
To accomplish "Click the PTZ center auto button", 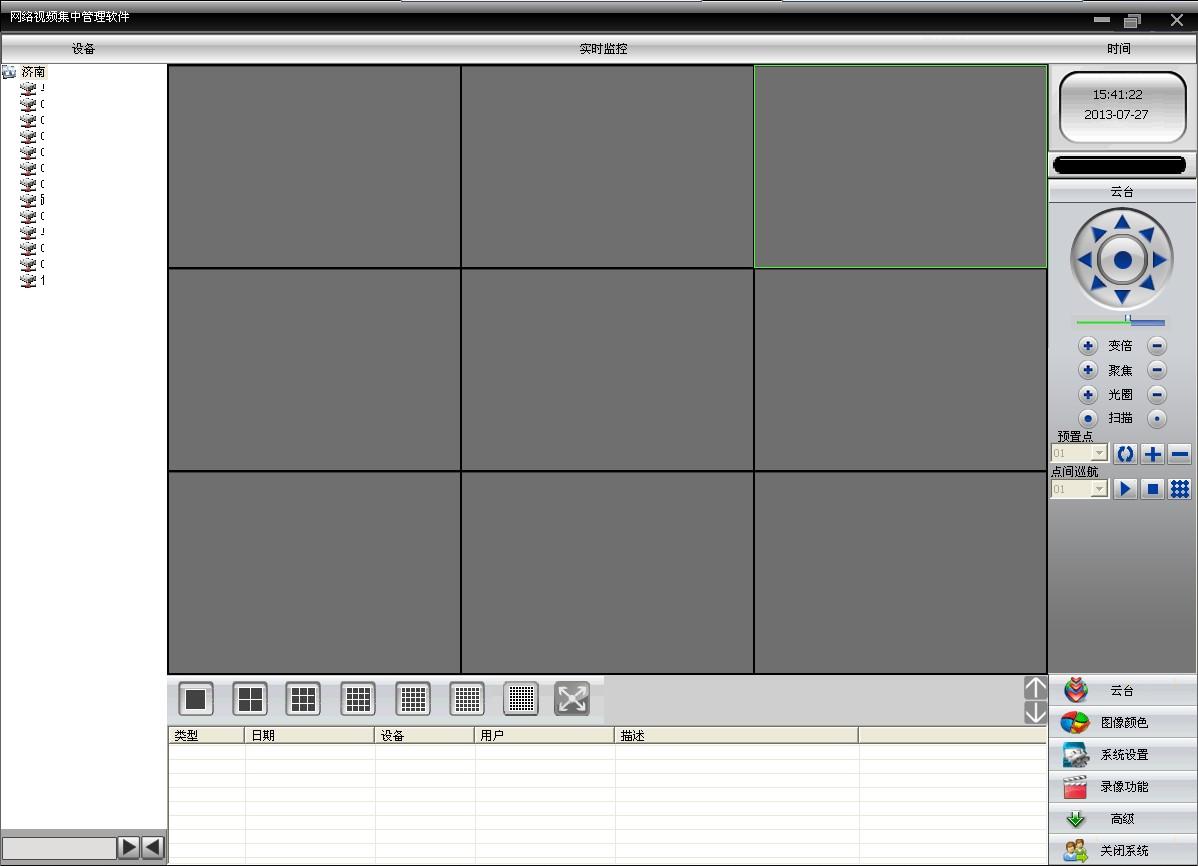I will point(1122,260).
